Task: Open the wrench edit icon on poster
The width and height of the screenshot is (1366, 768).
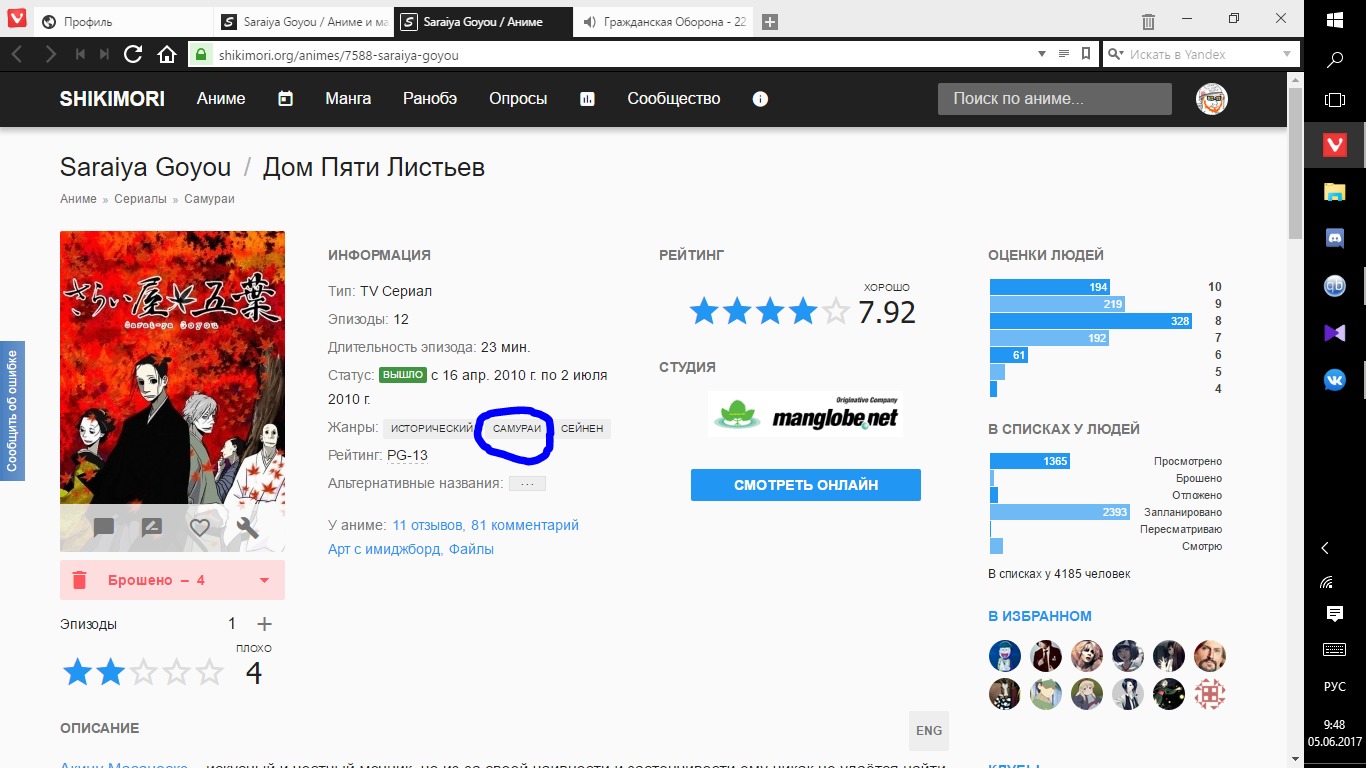Action: coord(247,528)
